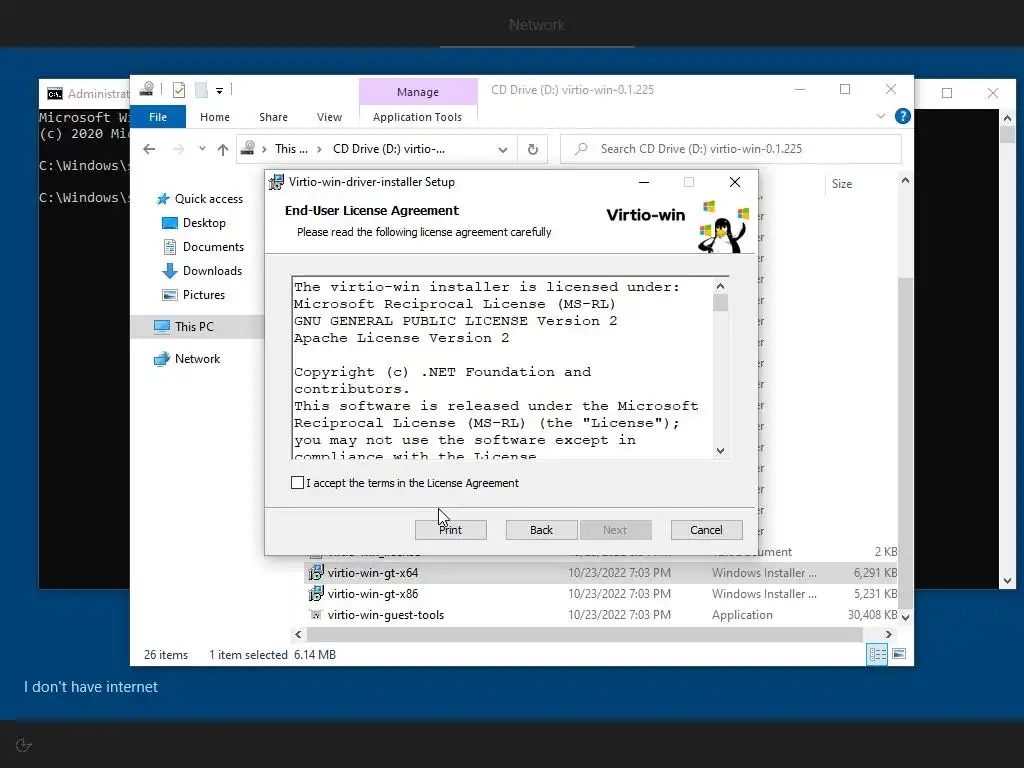Go Back in the Virtio-win installer
This screenshot has height=768, width=1024.
[x=541, y=530]
